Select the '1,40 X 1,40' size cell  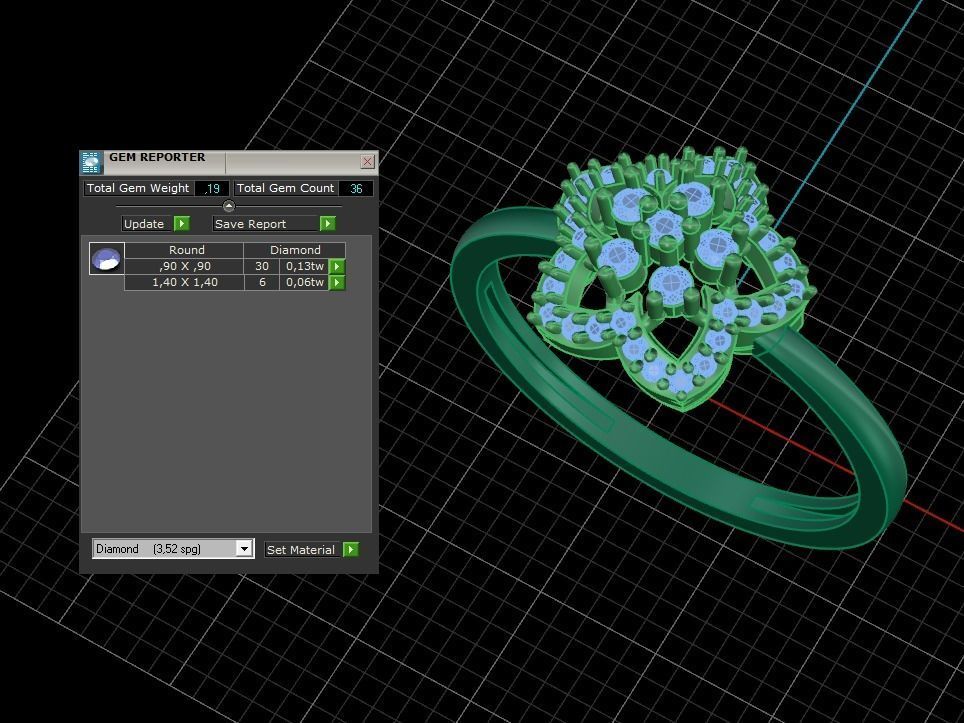tap(184, 282)
